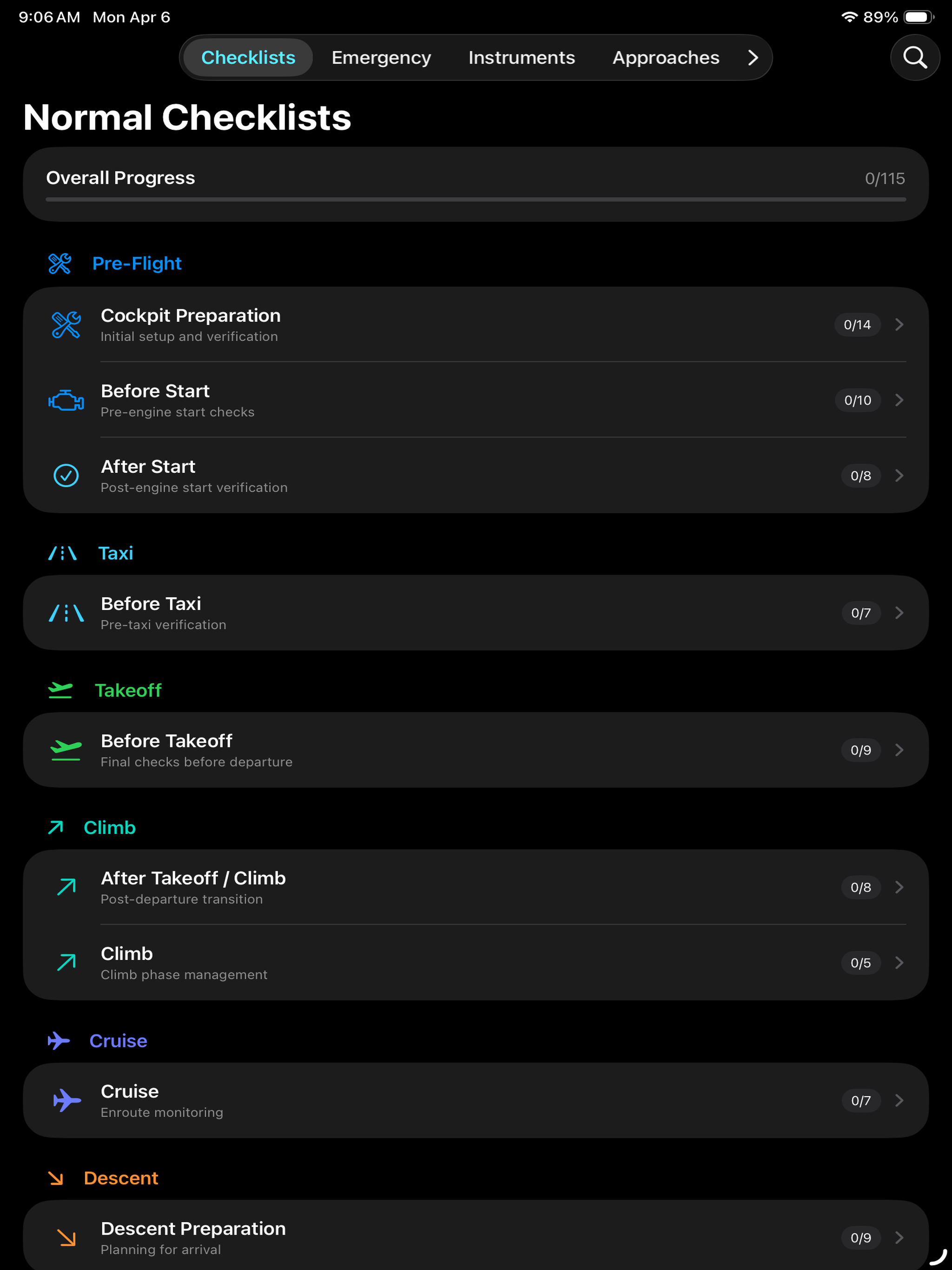Tap the Climb row arrow icon
952x1270 pixels.
[66, 962]
